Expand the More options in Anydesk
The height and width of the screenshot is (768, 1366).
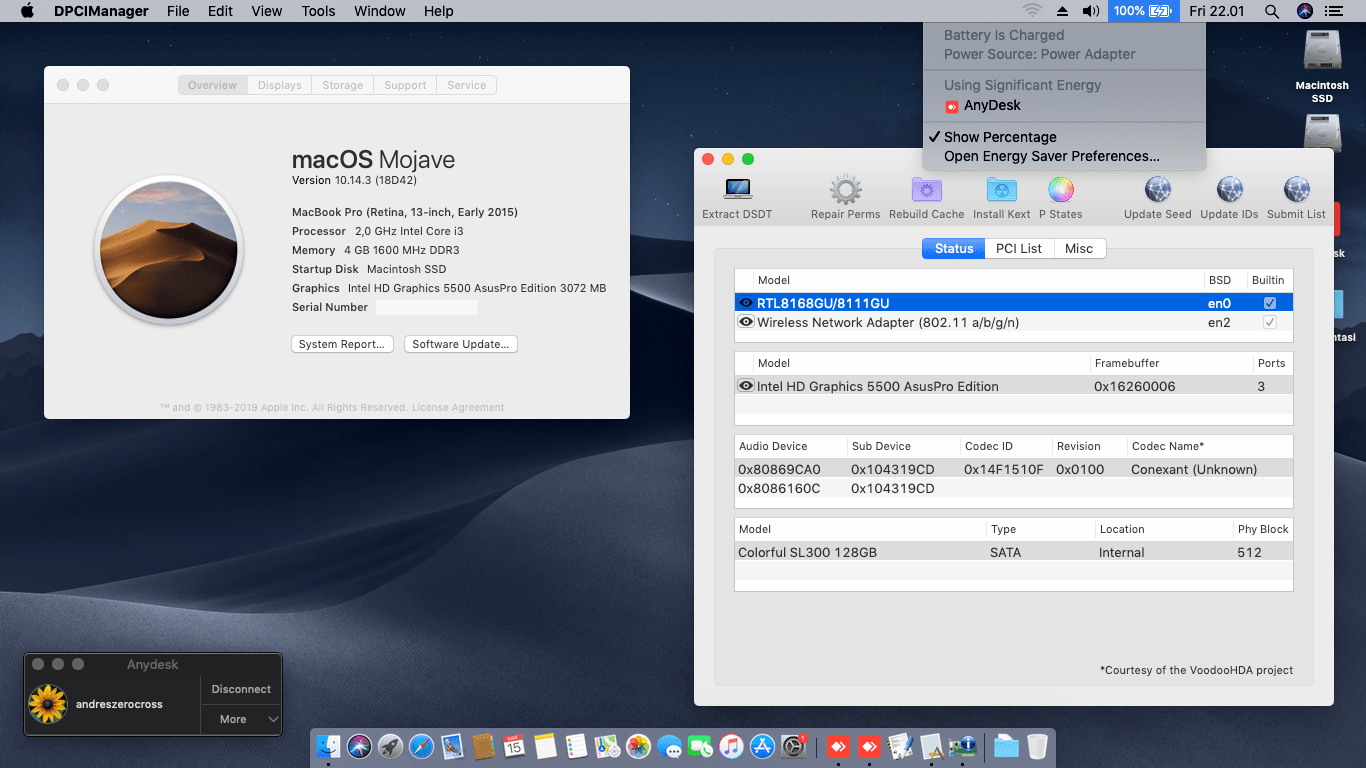(240, 718)
